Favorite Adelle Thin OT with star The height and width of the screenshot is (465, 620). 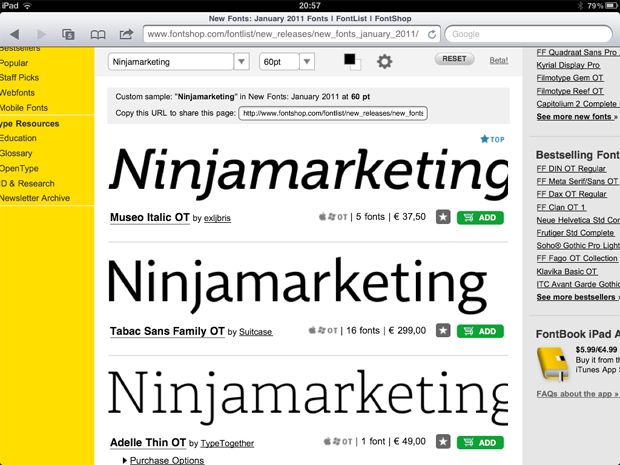[443, 442]
